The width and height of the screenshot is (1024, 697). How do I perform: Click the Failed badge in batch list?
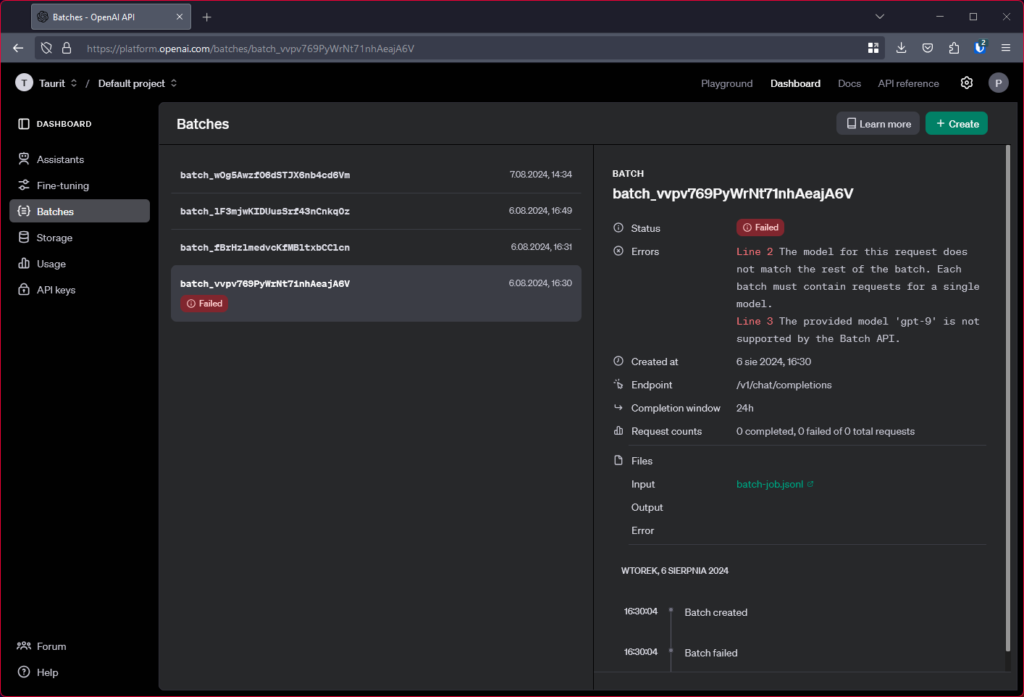204,303
